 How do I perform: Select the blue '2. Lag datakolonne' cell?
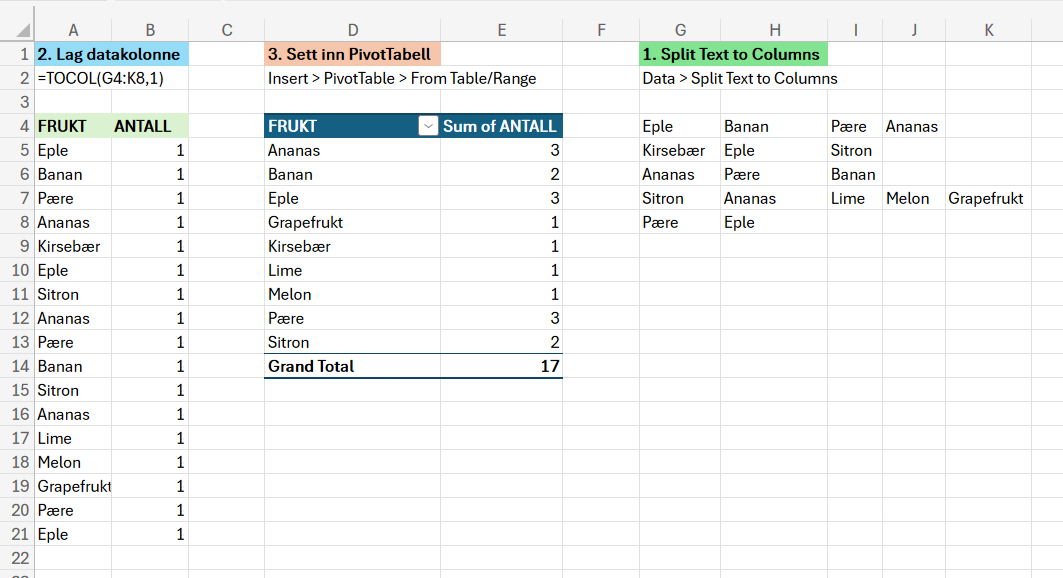(x=112, y=54)
